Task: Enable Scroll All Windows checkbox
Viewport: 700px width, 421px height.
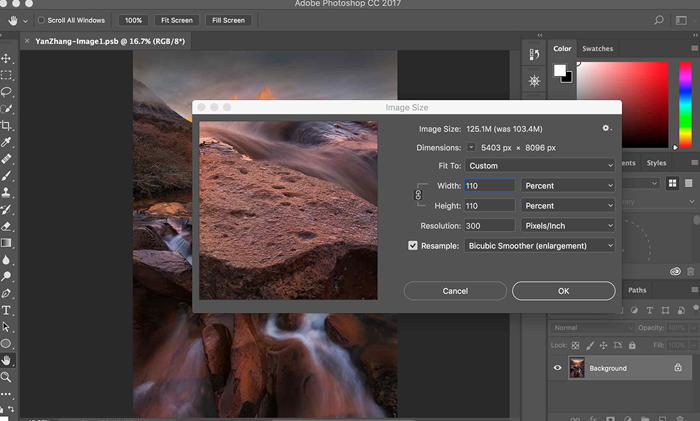Action: pos(40,20)
